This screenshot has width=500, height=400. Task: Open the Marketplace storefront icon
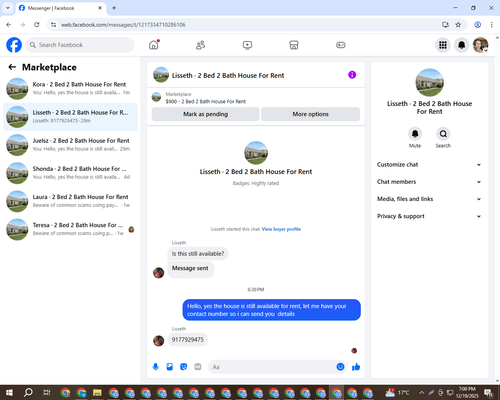294,45
